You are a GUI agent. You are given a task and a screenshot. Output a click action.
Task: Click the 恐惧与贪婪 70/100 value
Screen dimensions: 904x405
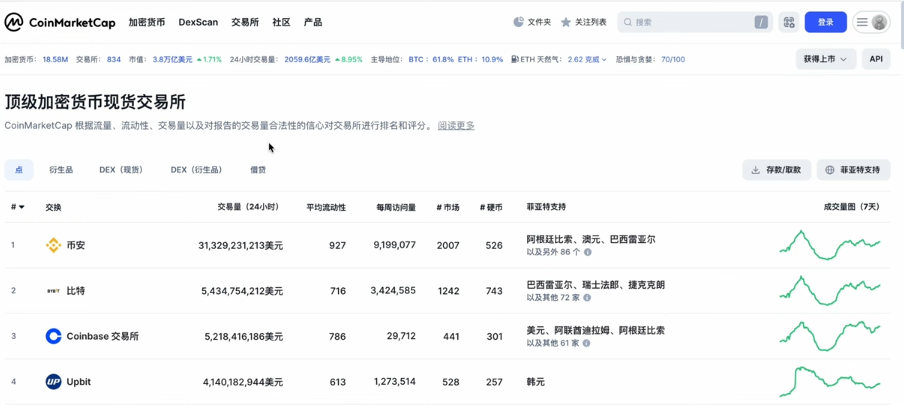click(x=673, y=59)
